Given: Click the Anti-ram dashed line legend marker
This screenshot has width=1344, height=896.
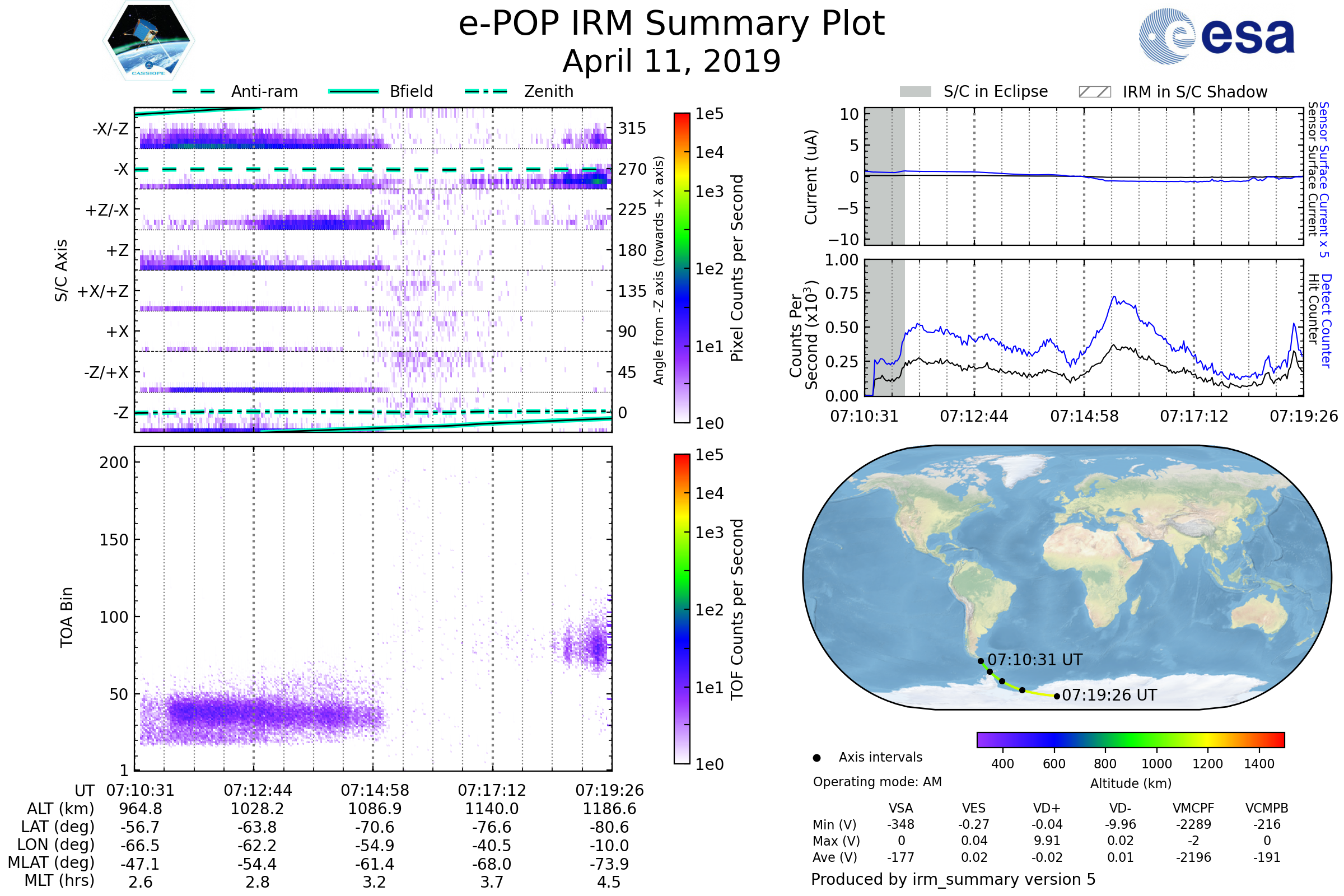Looking at the screenshot, I should point(194,91).
